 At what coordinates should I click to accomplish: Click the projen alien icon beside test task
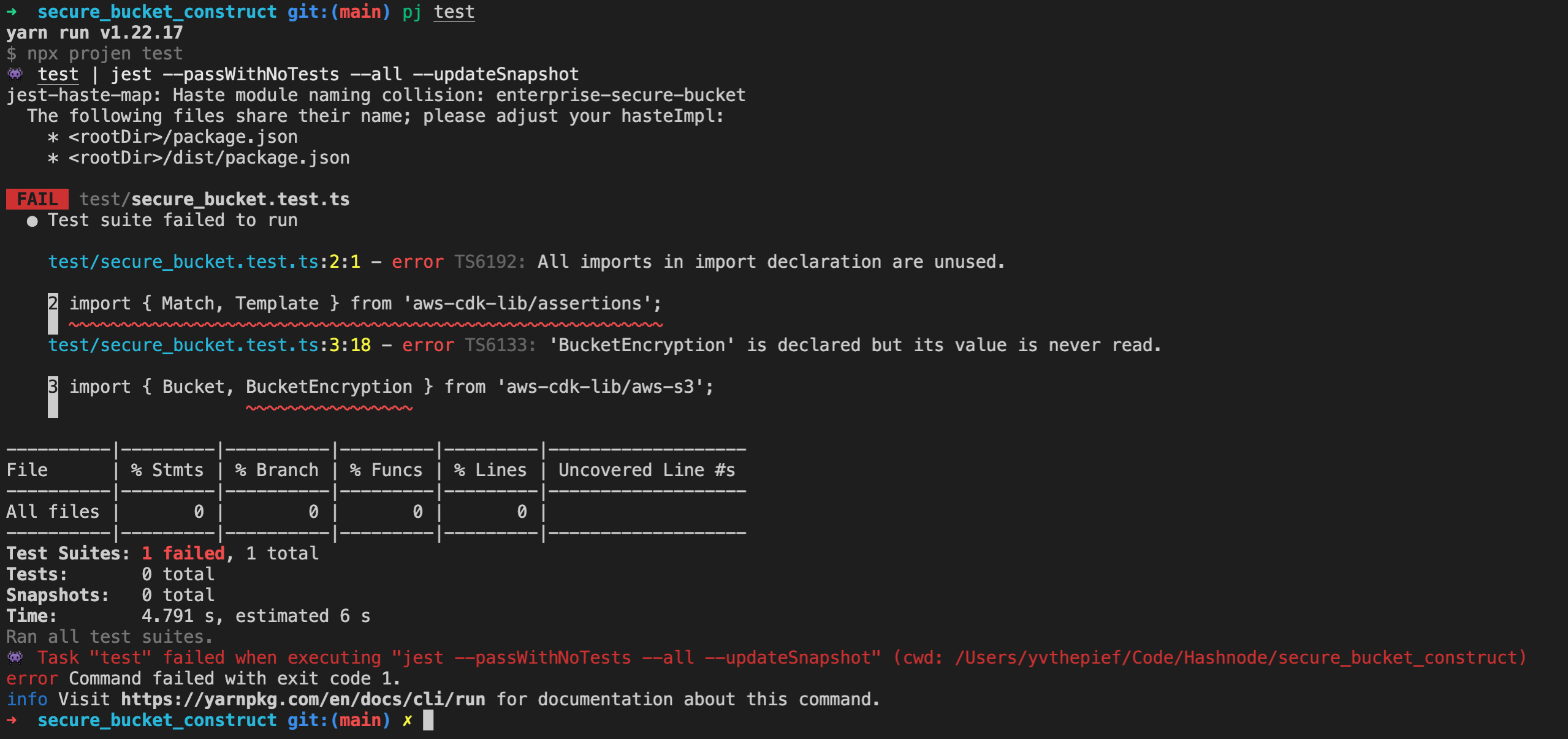point(15,74)
